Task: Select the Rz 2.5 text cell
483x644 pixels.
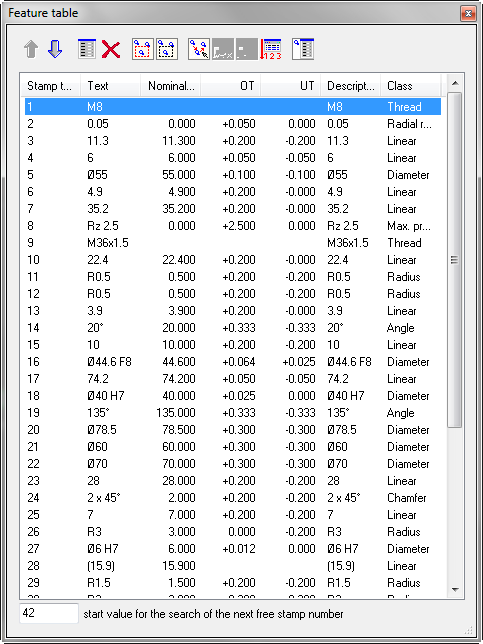Action: coord(103,226)
